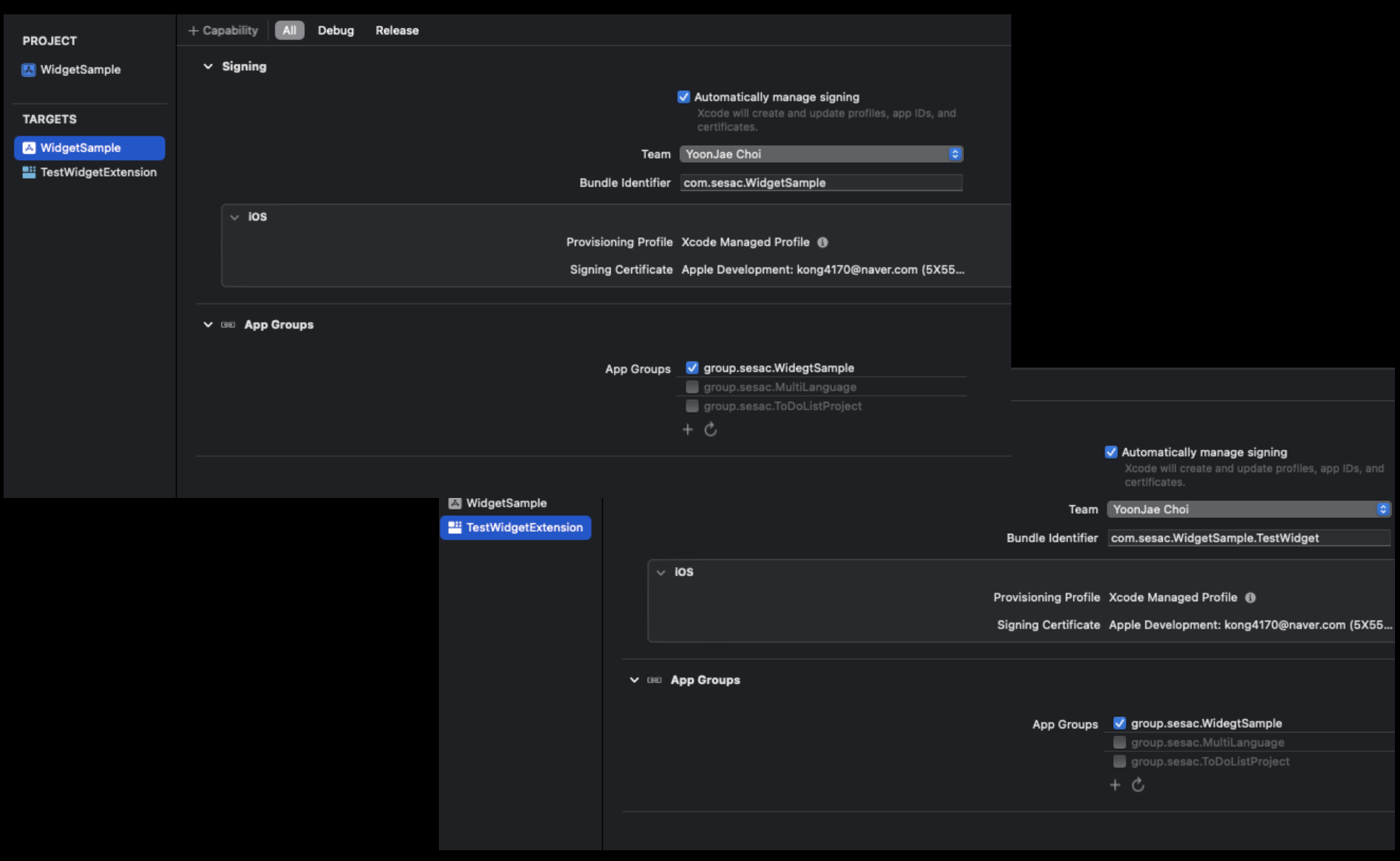Click Bundle Identifier field com.sesac.WidgetSample.TestWidget

pyautogui.click(x=1248, y=538)
